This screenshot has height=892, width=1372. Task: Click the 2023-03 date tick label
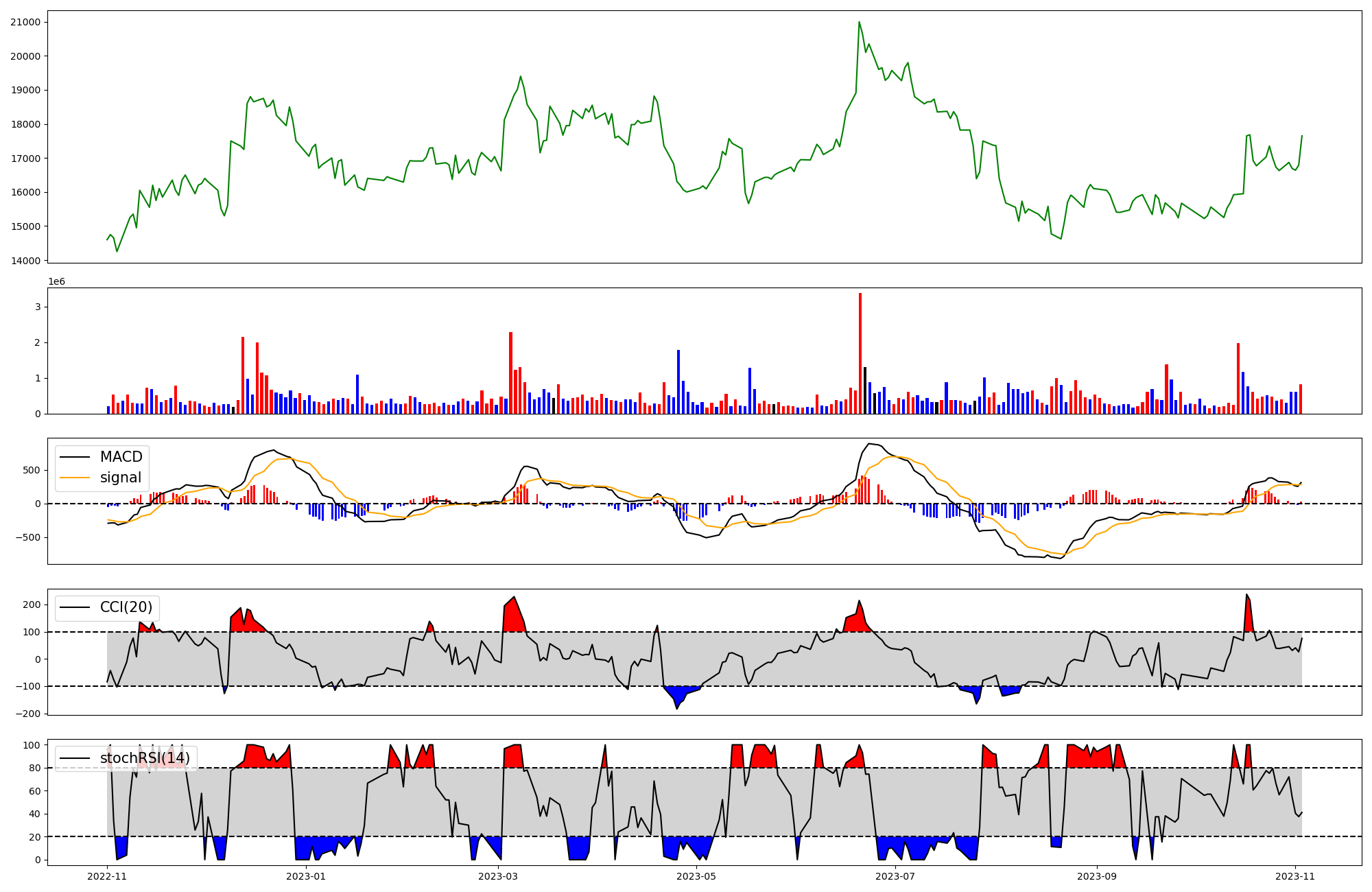[497, 876]
